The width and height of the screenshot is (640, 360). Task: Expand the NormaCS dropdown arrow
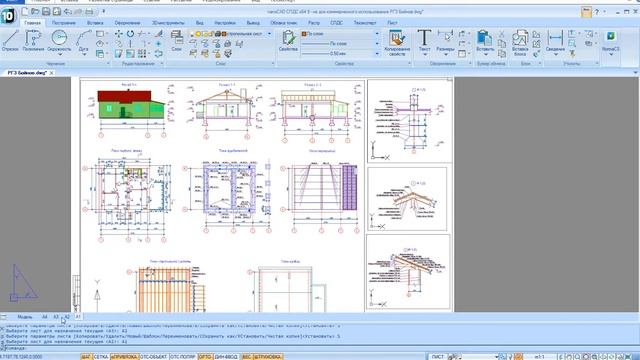611,55
